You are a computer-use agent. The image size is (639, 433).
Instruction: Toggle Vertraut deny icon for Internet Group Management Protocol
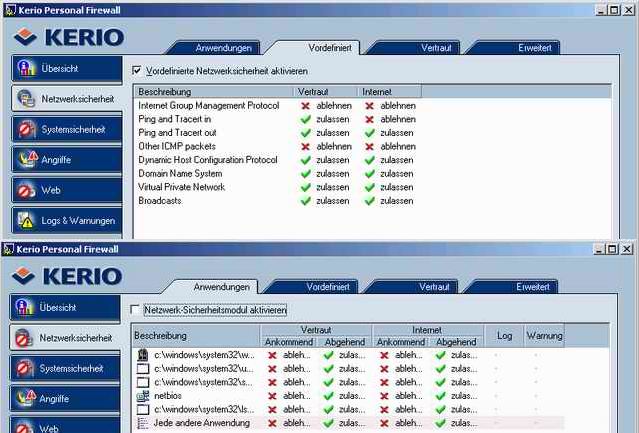(x=305, y=106)
